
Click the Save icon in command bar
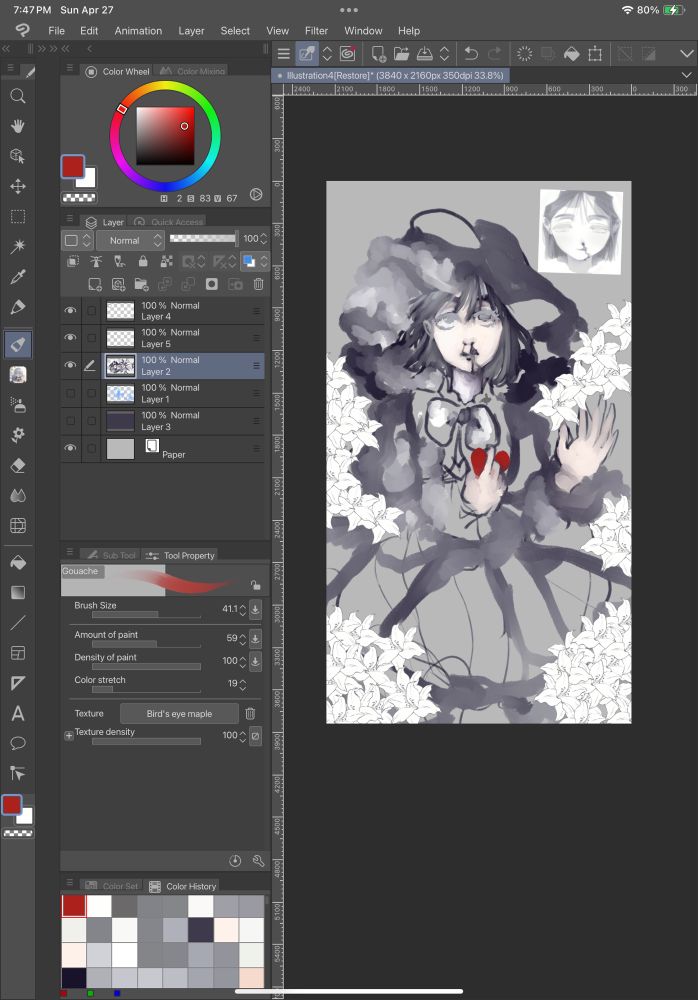[x=424, y=54]
